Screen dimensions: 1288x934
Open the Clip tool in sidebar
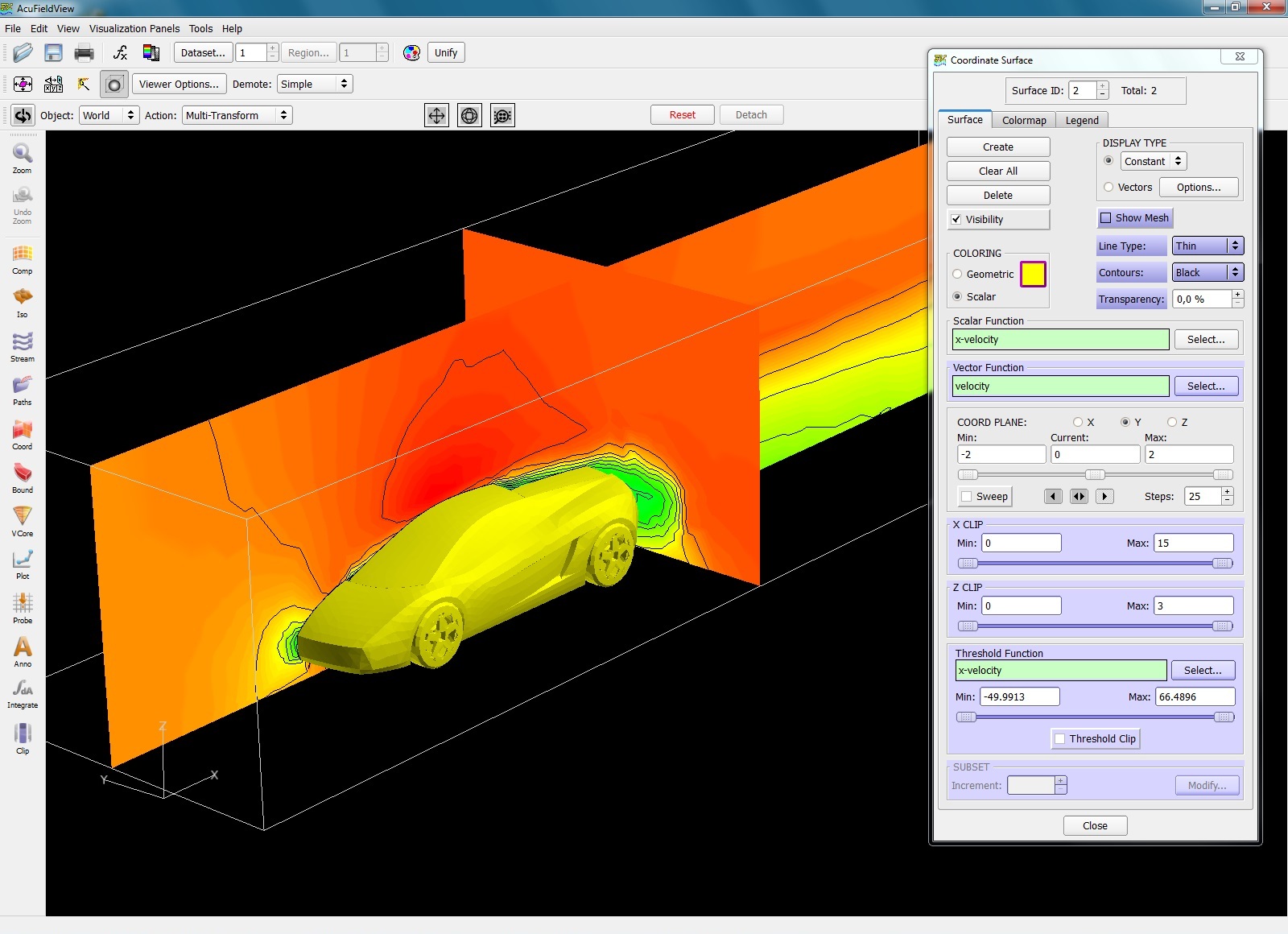pos(22,738)
